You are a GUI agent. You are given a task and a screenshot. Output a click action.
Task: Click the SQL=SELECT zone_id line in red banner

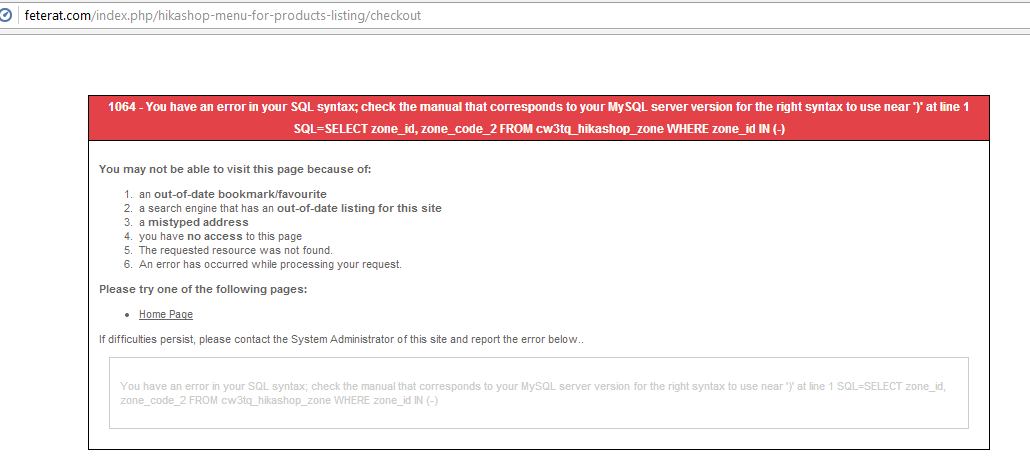coord(539,130)
